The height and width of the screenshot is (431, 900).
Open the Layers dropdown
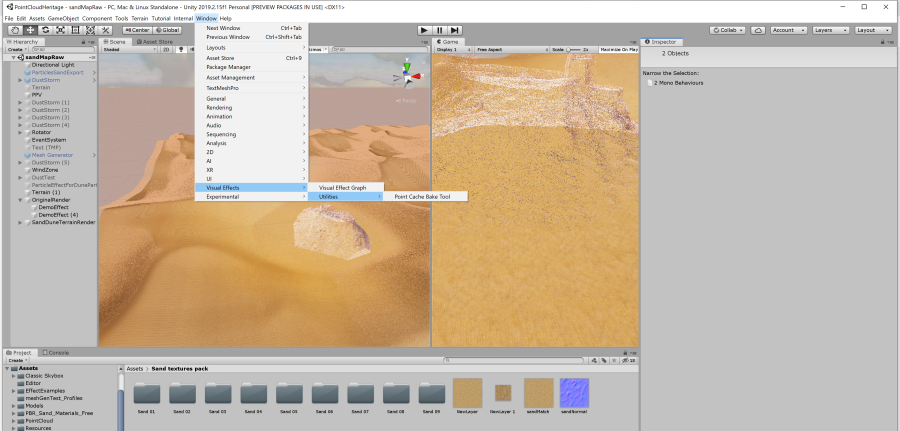pyautogui.click(x=829, y=30)
